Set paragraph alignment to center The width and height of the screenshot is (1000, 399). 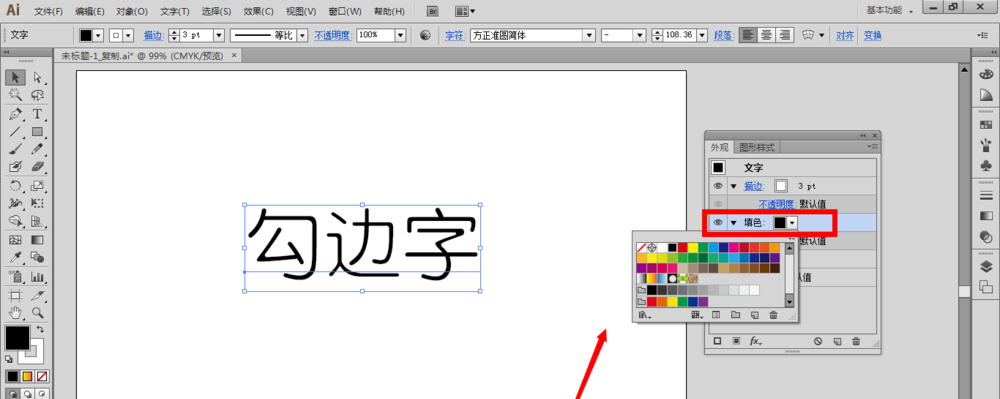tap(767, 35)
